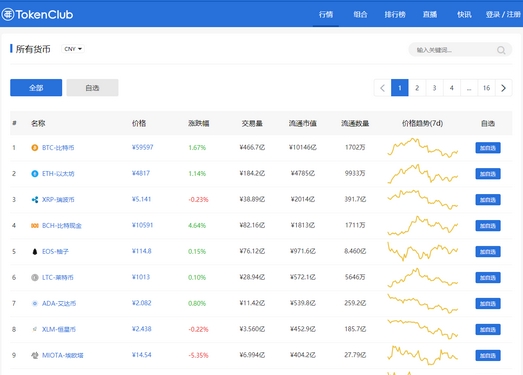The image size is (523, 375).
Task: Click the TokenClub logo
Action: pyautogui.click(x=37, y=14)
